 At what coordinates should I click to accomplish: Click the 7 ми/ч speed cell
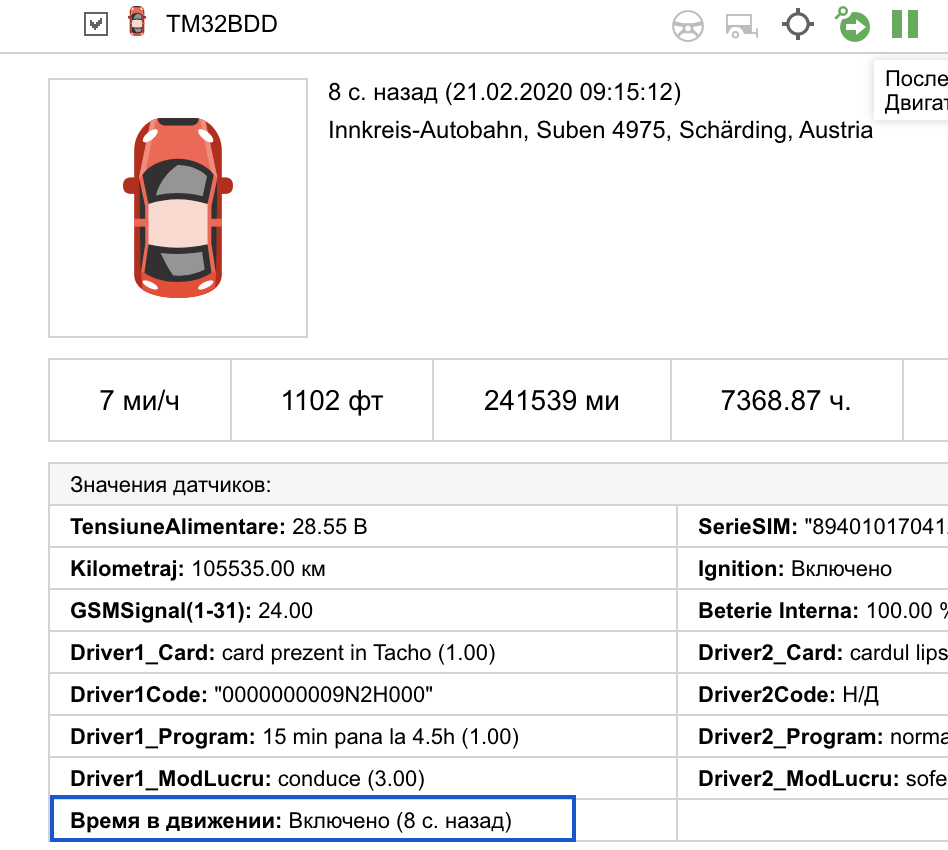(140, 401)
